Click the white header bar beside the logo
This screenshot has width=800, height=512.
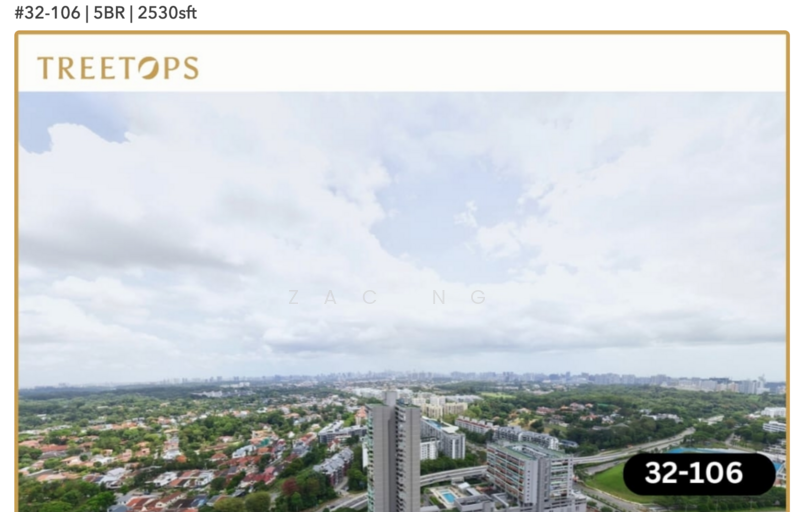pos(490,64)
